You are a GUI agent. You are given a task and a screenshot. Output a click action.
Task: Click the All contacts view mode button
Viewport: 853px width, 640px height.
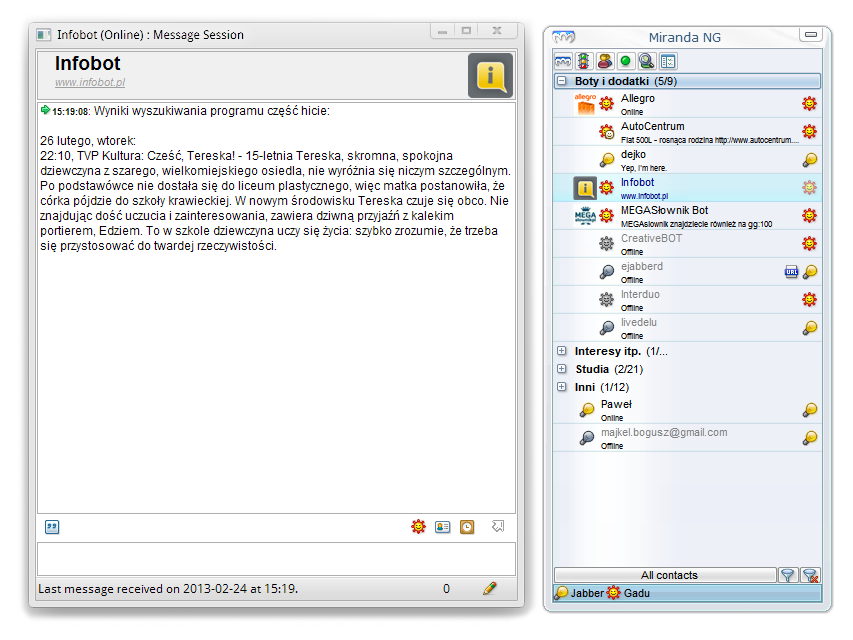tap(665, 575)
